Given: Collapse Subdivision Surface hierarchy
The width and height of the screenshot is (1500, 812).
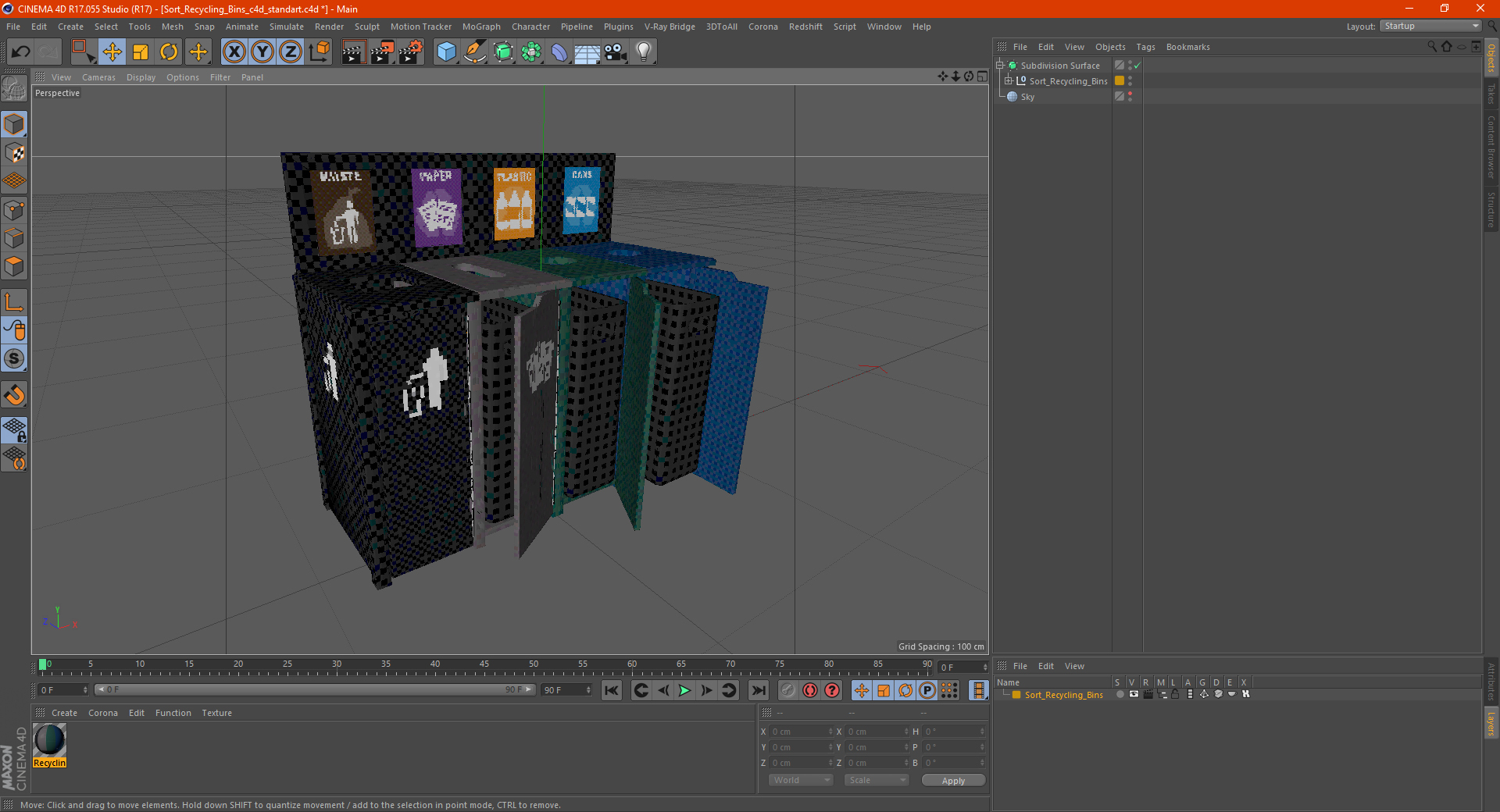Looking at the screenshot, I should click(x=999, y=65).
